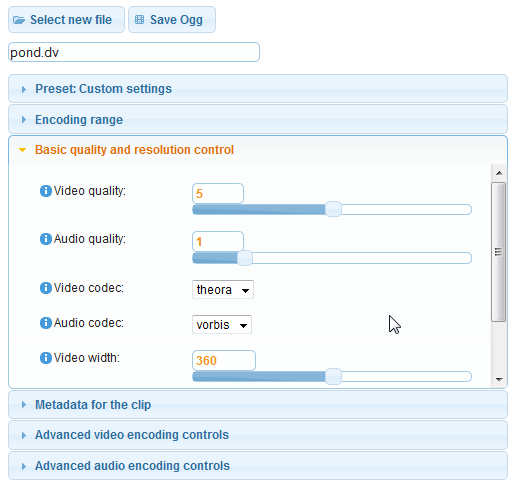Screen dimensions: 515x486
Task: Click the Video width info icon
Action: [46, 358]
